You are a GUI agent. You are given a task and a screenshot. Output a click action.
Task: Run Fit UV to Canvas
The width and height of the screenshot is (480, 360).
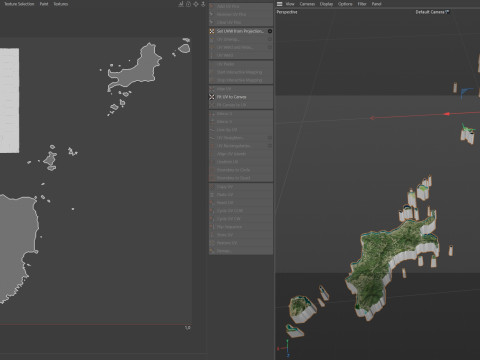(x=241, y=97)
